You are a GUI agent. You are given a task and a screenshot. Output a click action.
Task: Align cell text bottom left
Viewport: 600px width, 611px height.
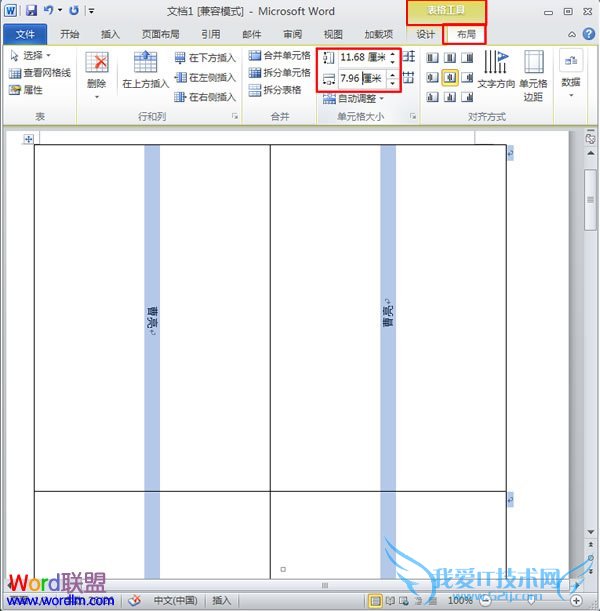point(432,96)
